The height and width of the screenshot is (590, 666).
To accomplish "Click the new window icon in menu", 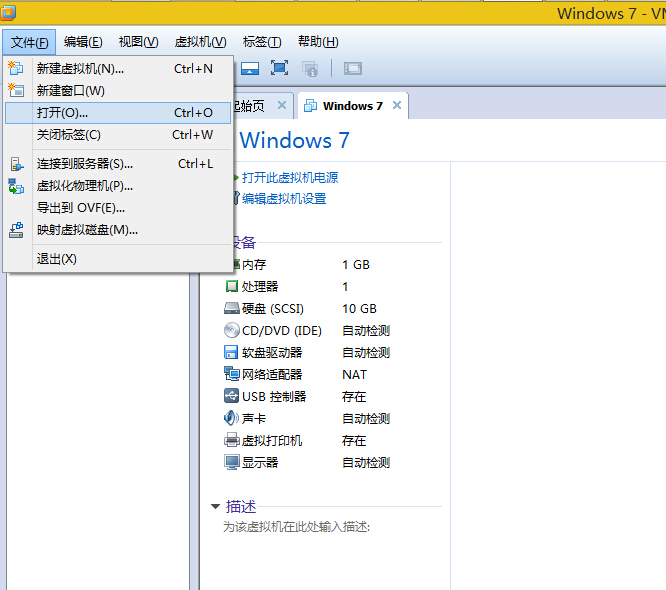I will [16, 90].
